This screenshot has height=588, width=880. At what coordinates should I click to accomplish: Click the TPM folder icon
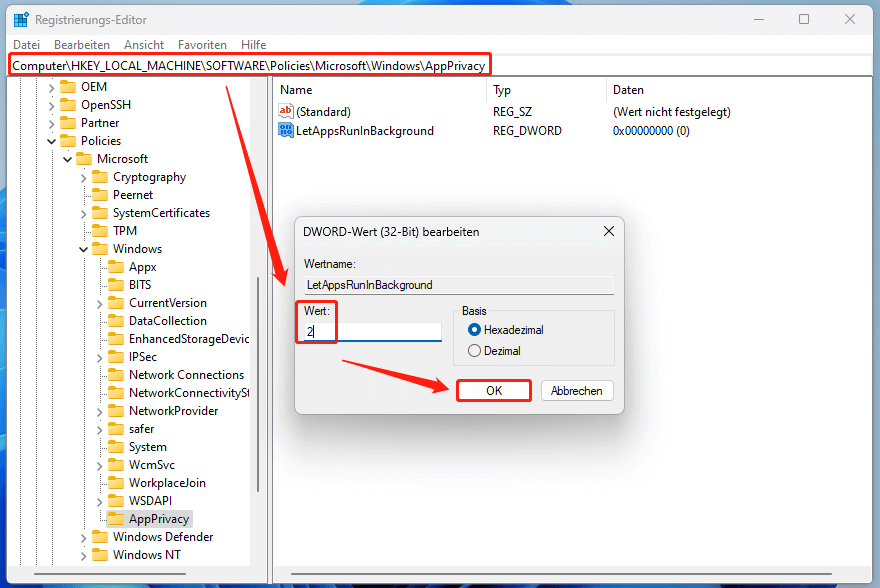pyautogui.click(x=100, y=231)
